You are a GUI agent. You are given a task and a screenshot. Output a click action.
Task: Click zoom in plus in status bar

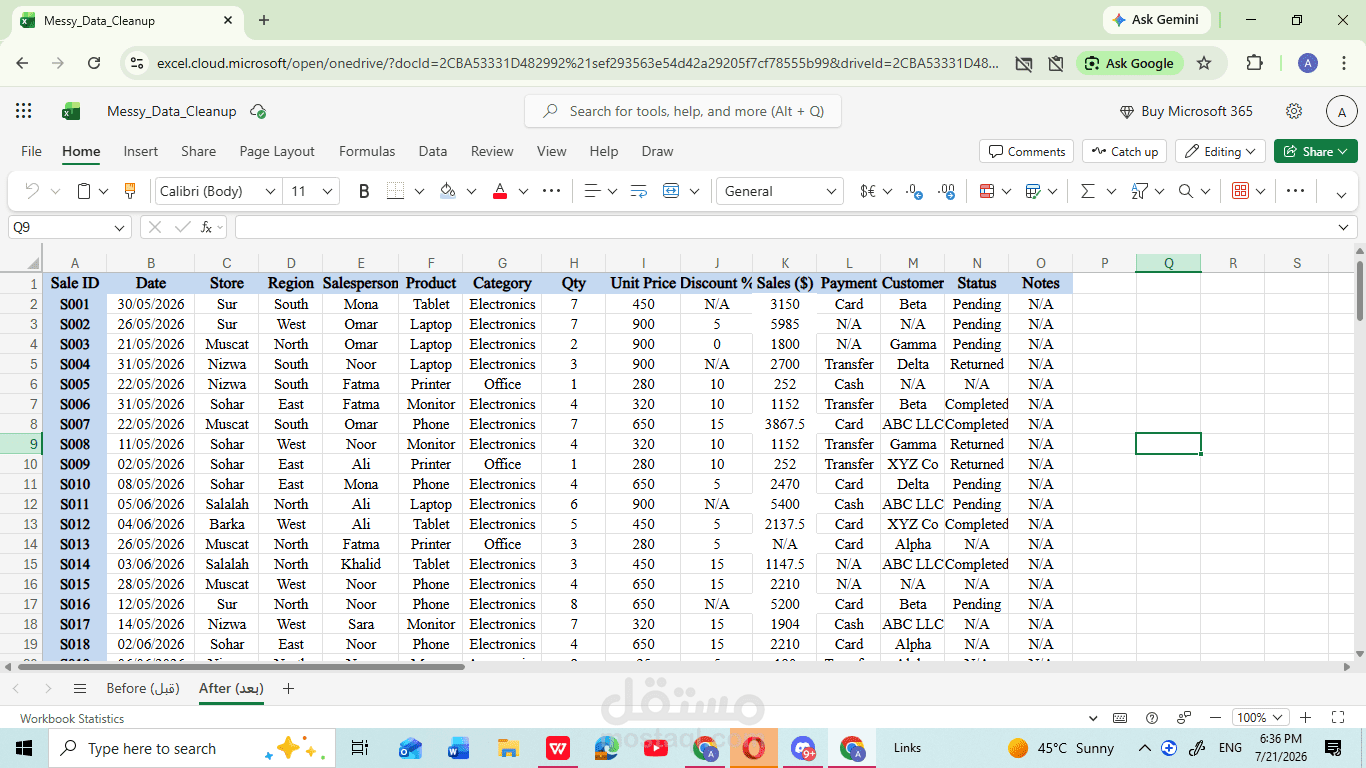tap(1304, 717)
